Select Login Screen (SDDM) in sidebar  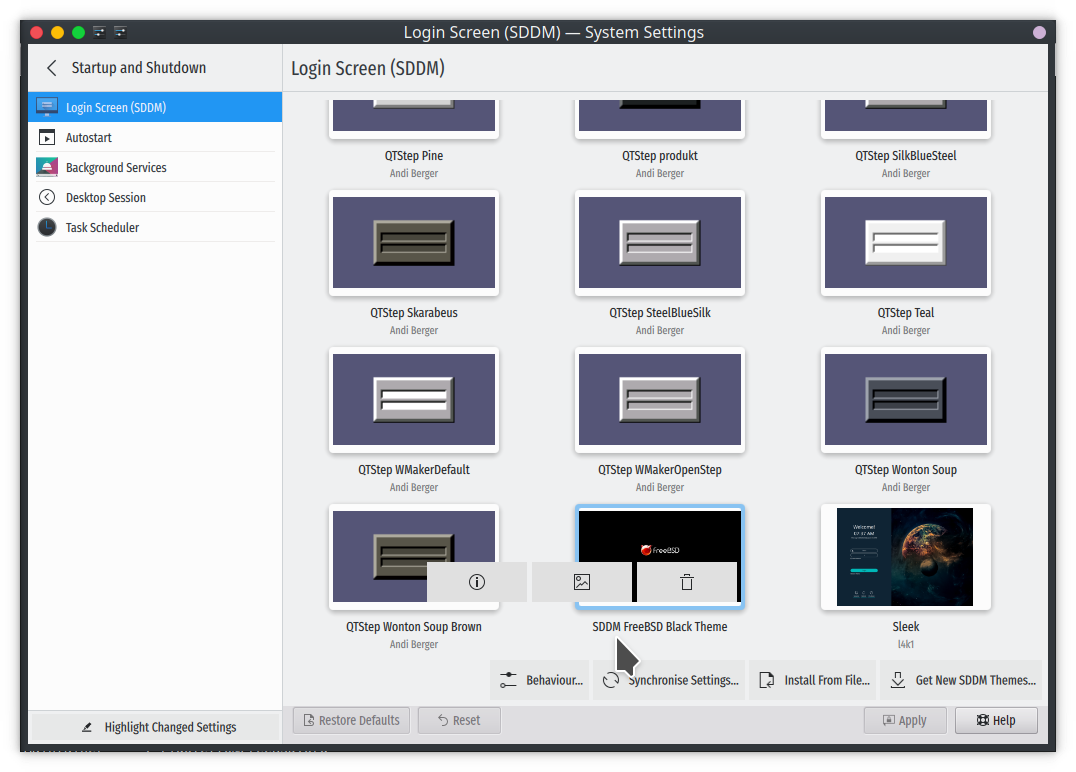pos(155,108)
